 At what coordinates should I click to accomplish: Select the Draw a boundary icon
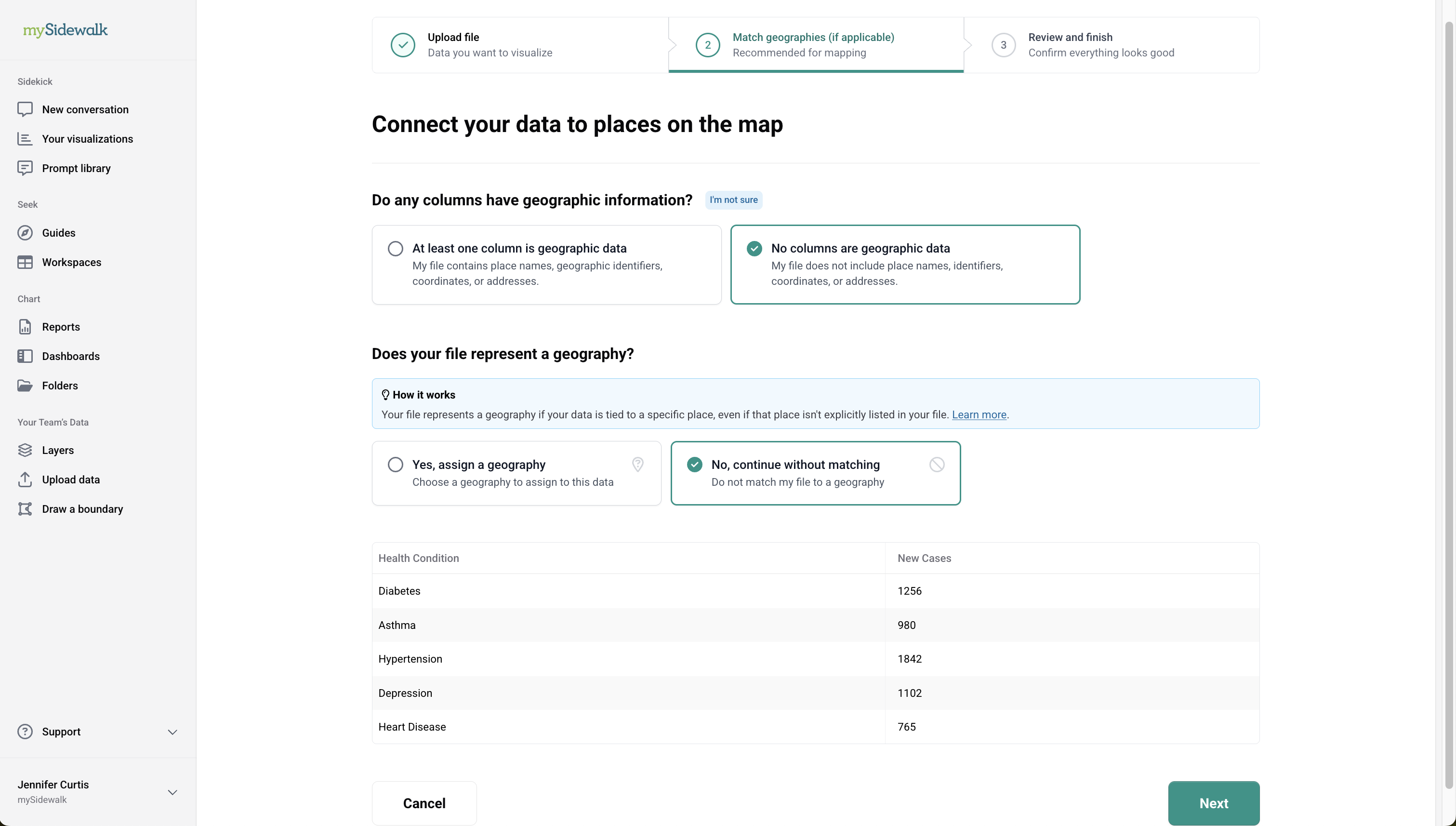coord(25,509)
